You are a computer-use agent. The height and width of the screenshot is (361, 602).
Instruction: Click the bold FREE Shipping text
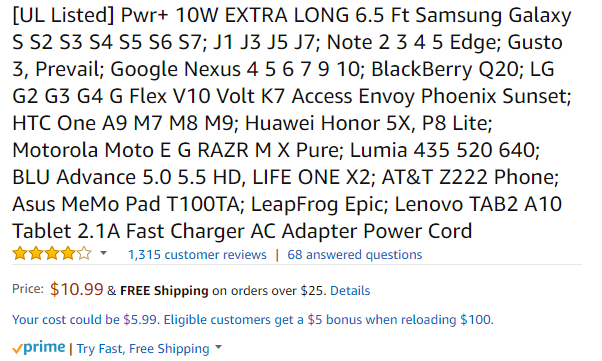coord(164,291)
